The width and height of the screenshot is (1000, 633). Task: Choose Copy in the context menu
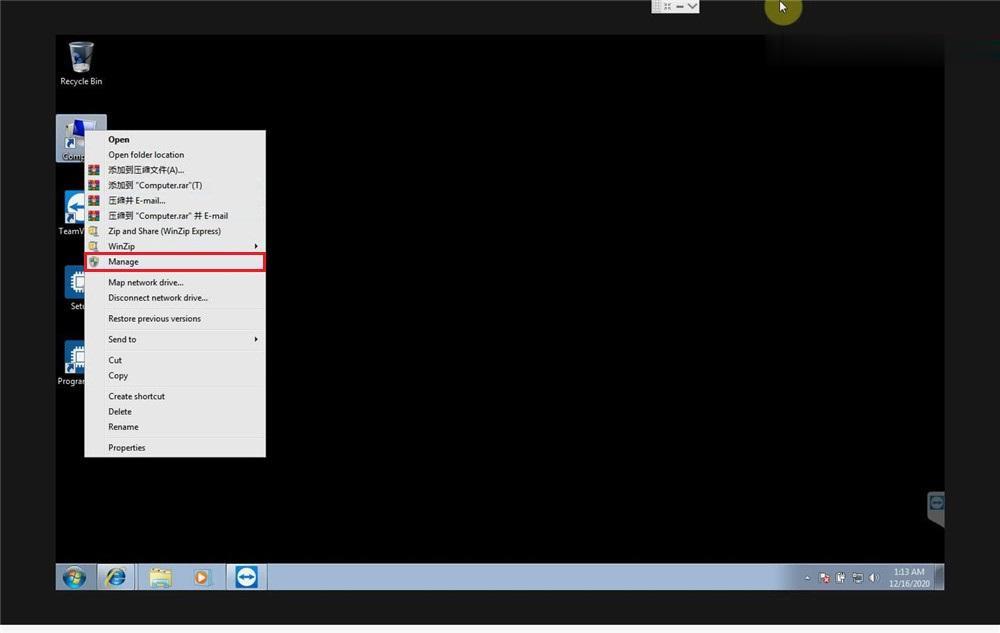(x=175, y=375)
